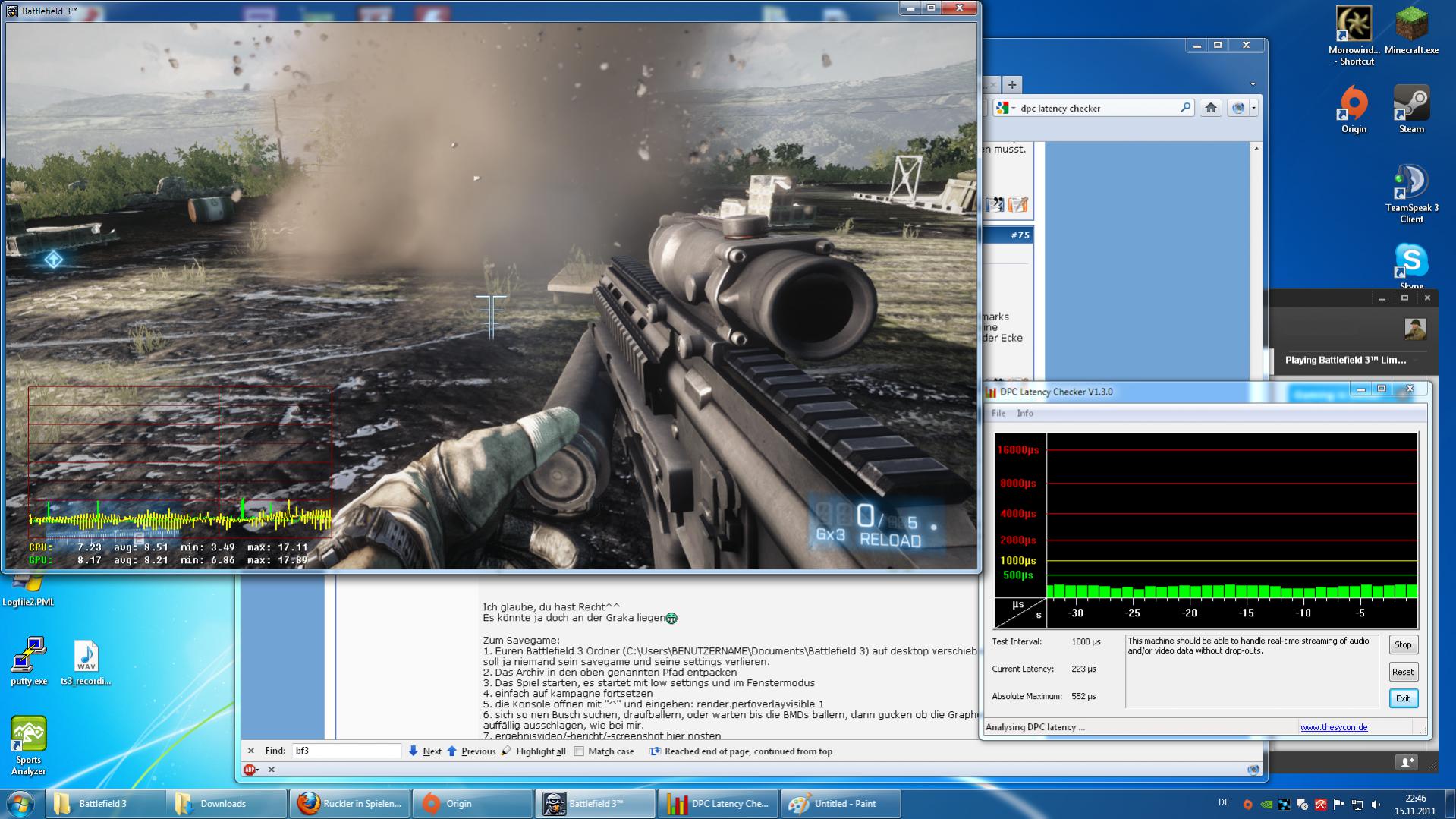The width and height of the screenshot is (1456, 819).
Task: Switch to DPC Latency Checker taskbar item
Action: 718,804
